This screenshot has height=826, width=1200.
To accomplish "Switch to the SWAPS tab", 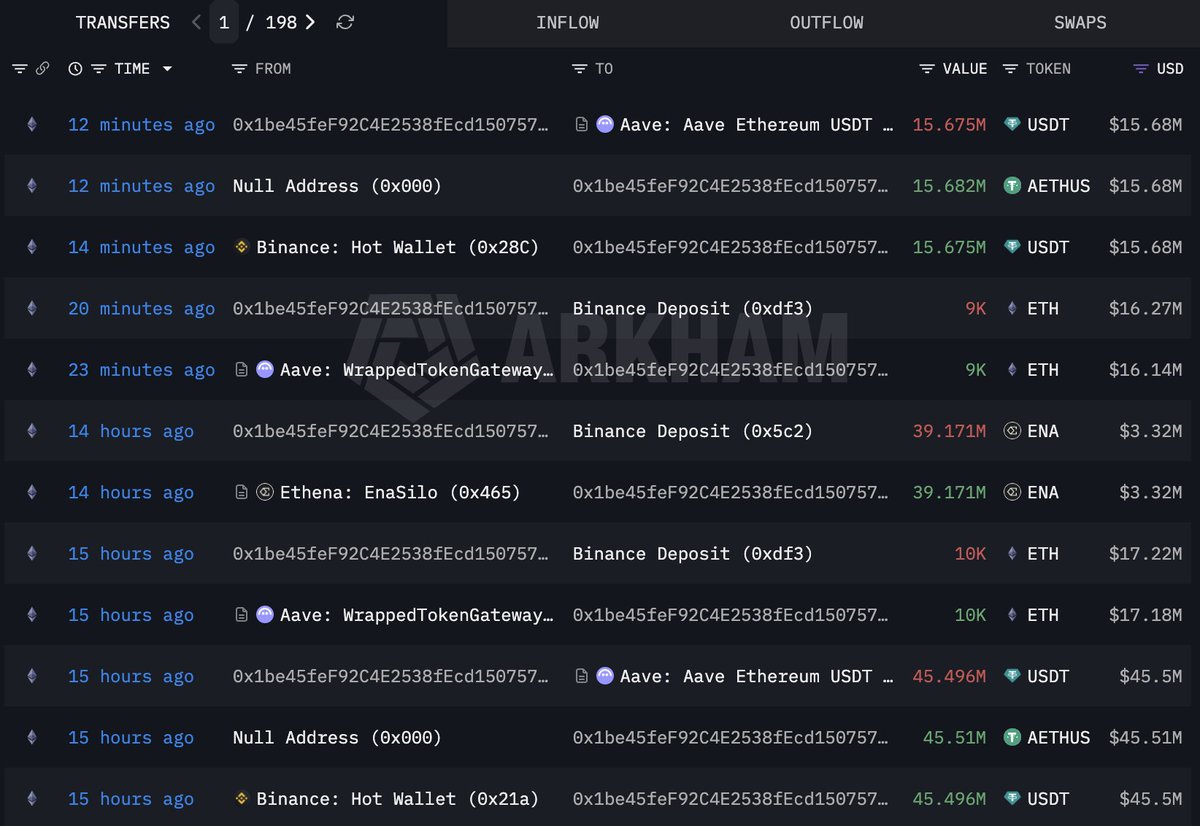I will [1080, 22].
